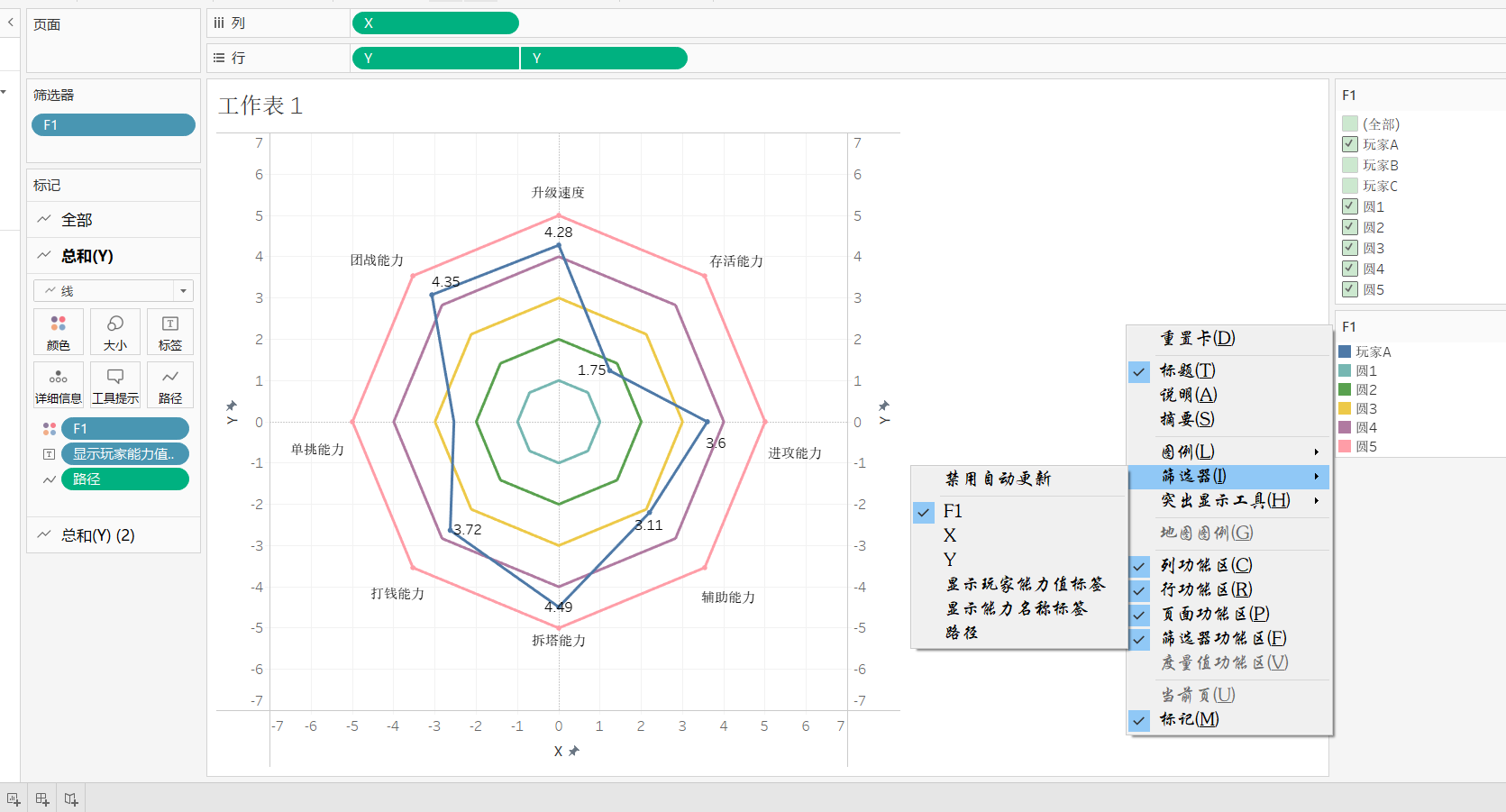
Task: Uncheck the 圆1 filter checkbox
Action: pyautogui.click(x=1350, y=206)
